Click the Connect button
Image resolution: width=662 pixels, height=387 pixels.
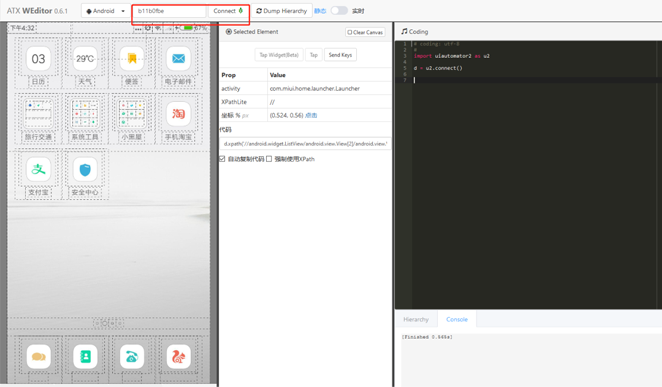[x=228, y=11]
